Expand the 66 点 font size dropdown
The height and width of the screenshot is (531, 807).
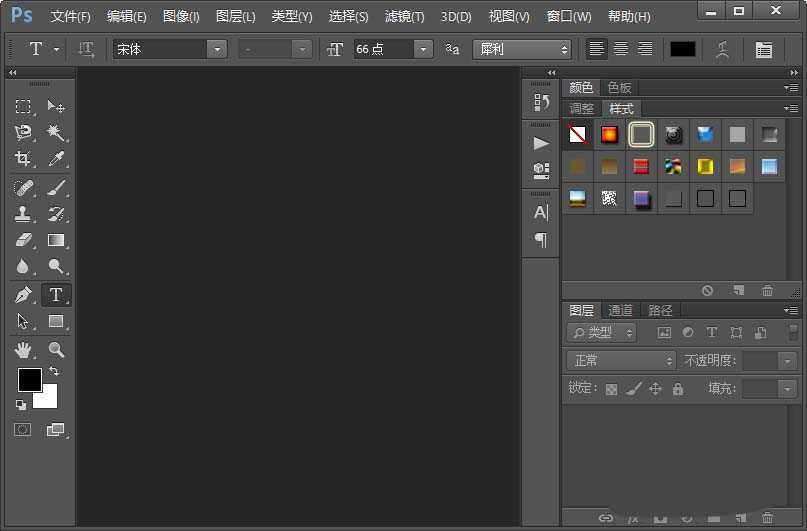click(423, 49)
